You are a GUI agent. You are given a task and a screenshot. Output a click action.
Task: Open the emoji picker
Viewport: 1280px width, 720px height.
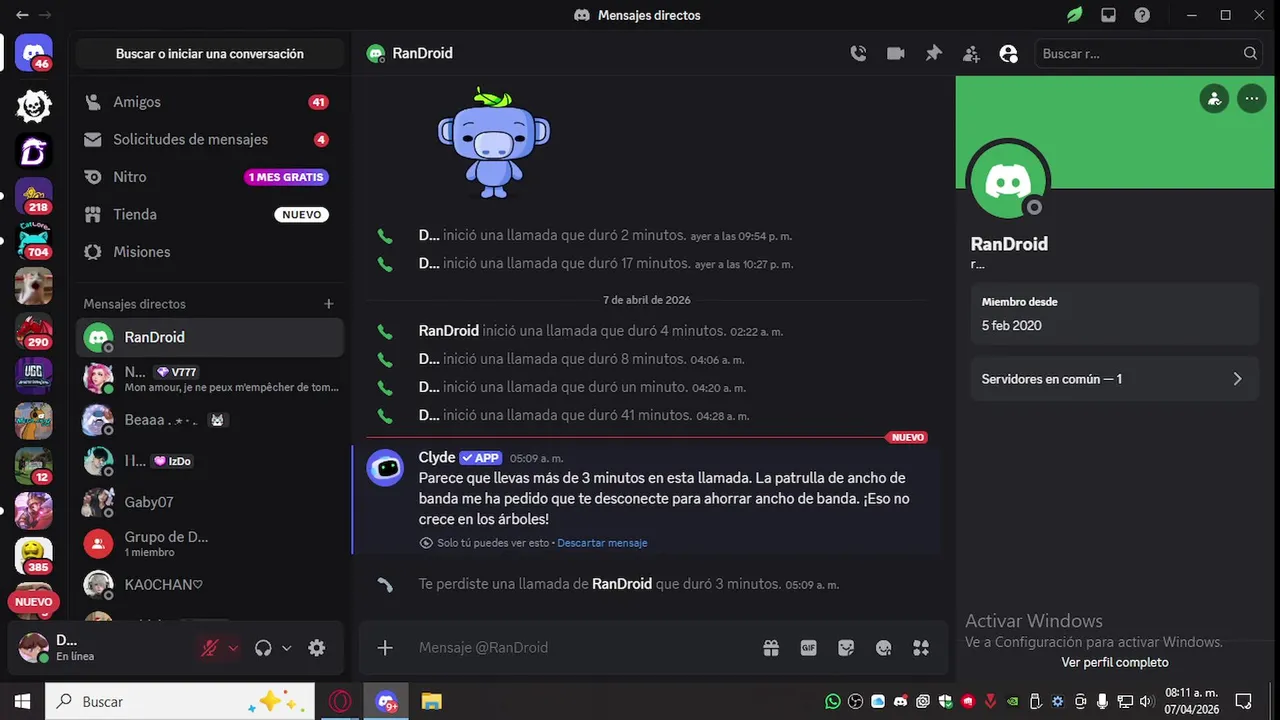point(883,648)
